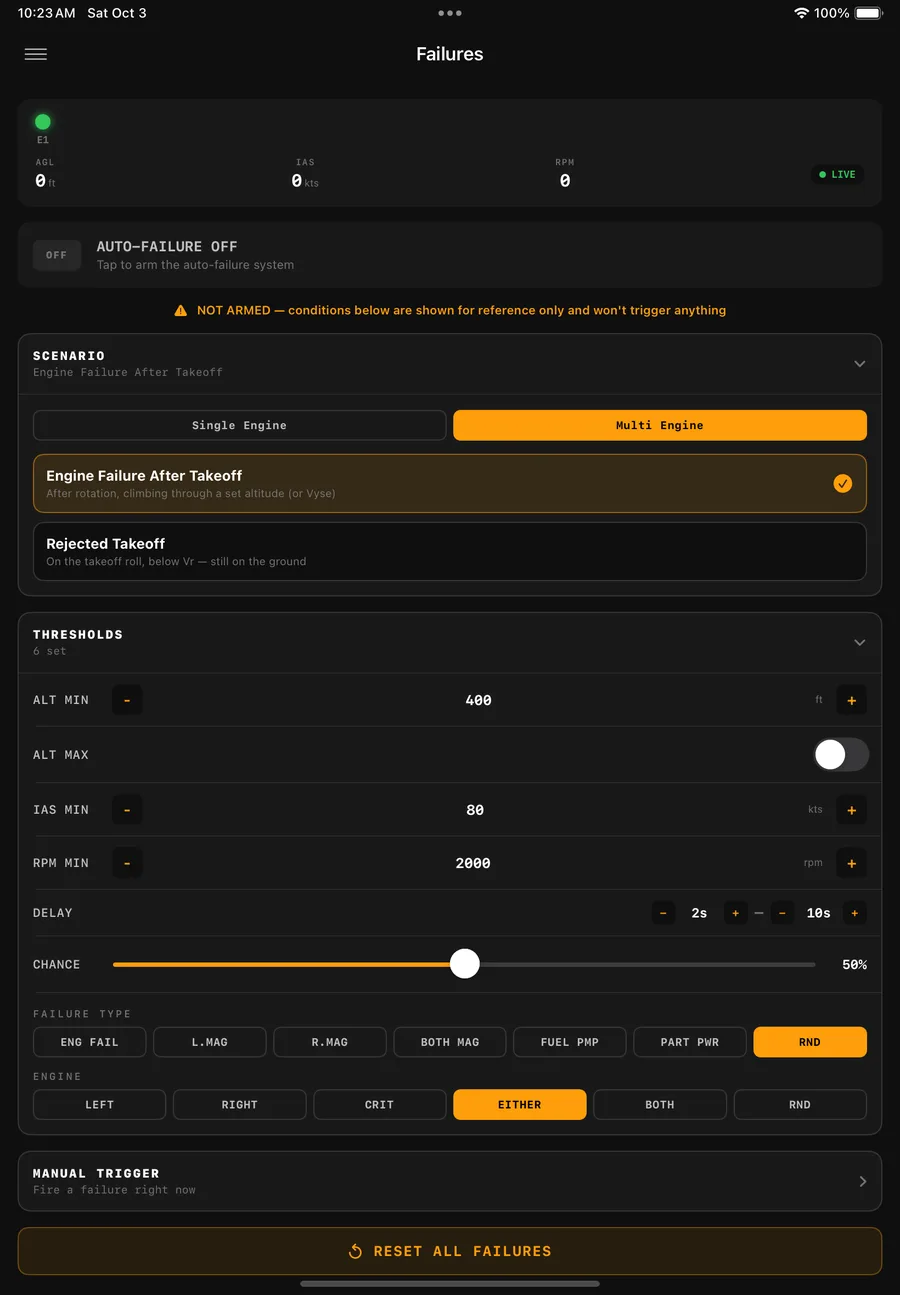Screen dimensions: 900x1295
Task: Open the hamburger menu
Action: tap(36, 54)
